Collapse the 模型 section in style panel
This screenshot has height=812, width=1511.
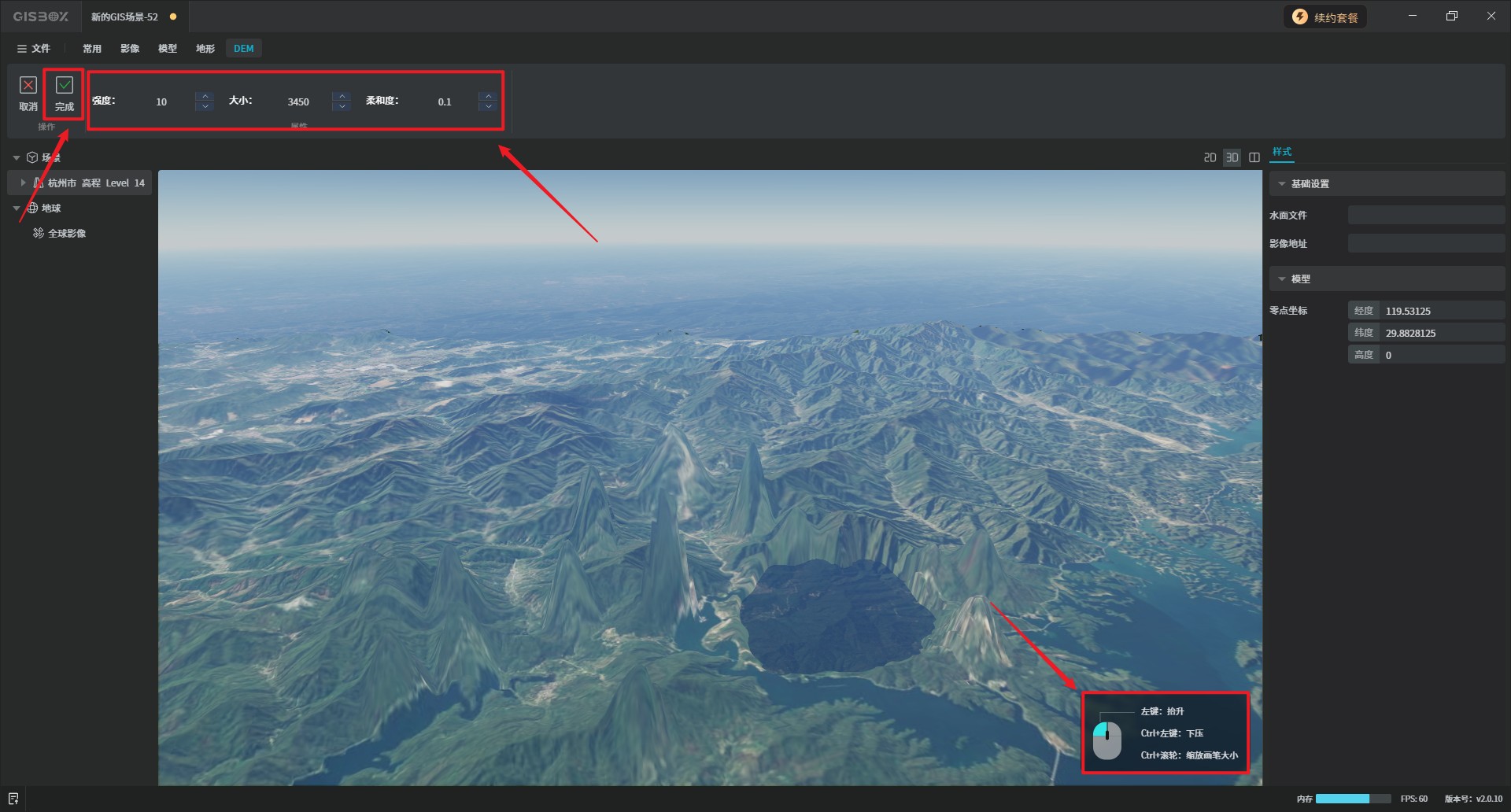click(x=1282, y=279)
